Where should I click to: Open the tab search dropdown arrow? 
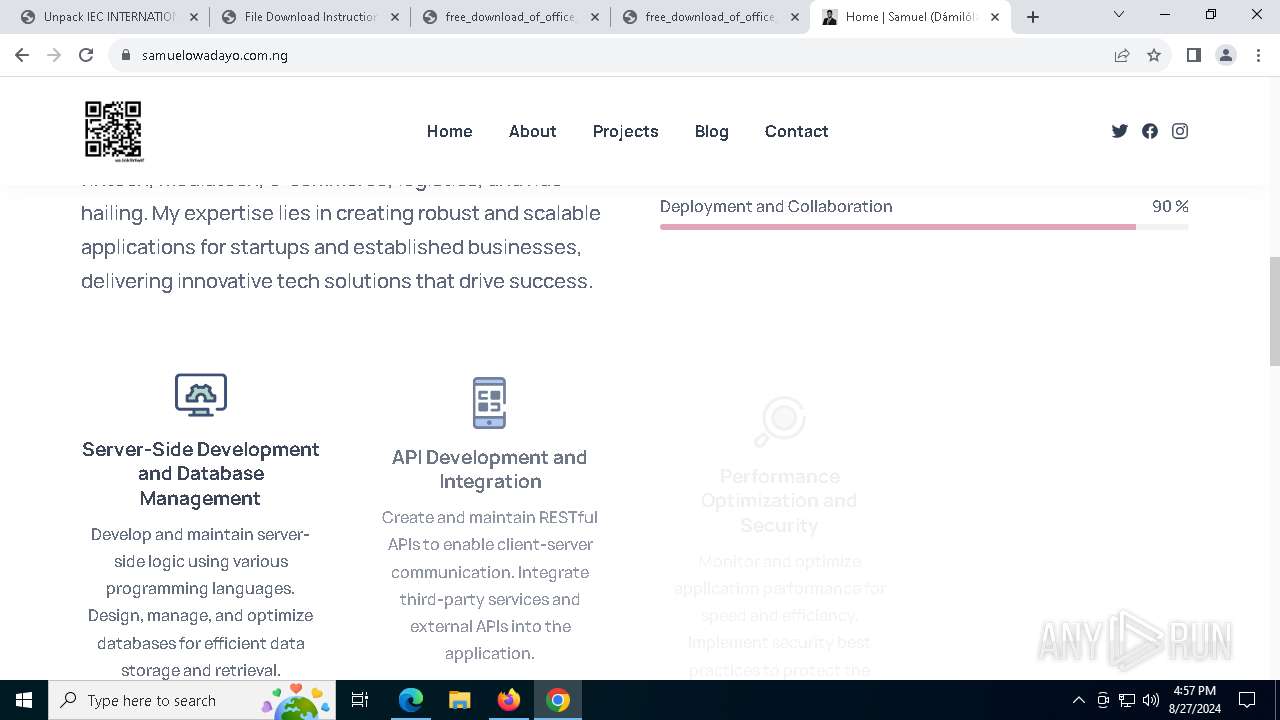1119,15
